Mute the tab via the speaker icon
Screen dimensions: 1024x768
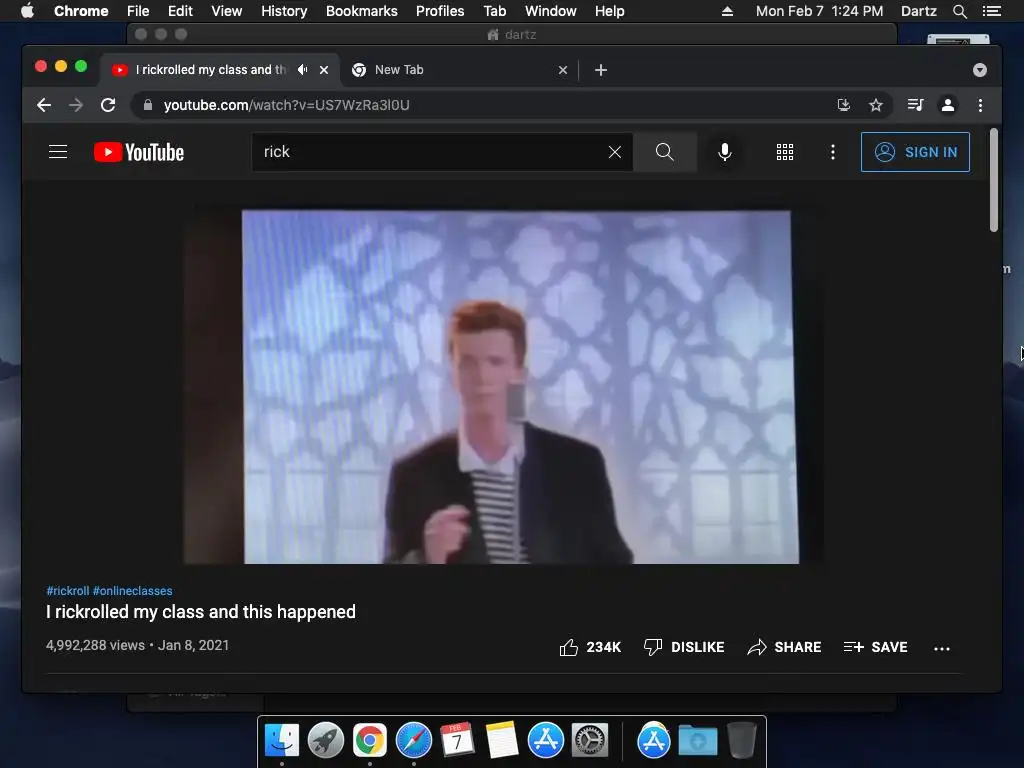[302, 69]
